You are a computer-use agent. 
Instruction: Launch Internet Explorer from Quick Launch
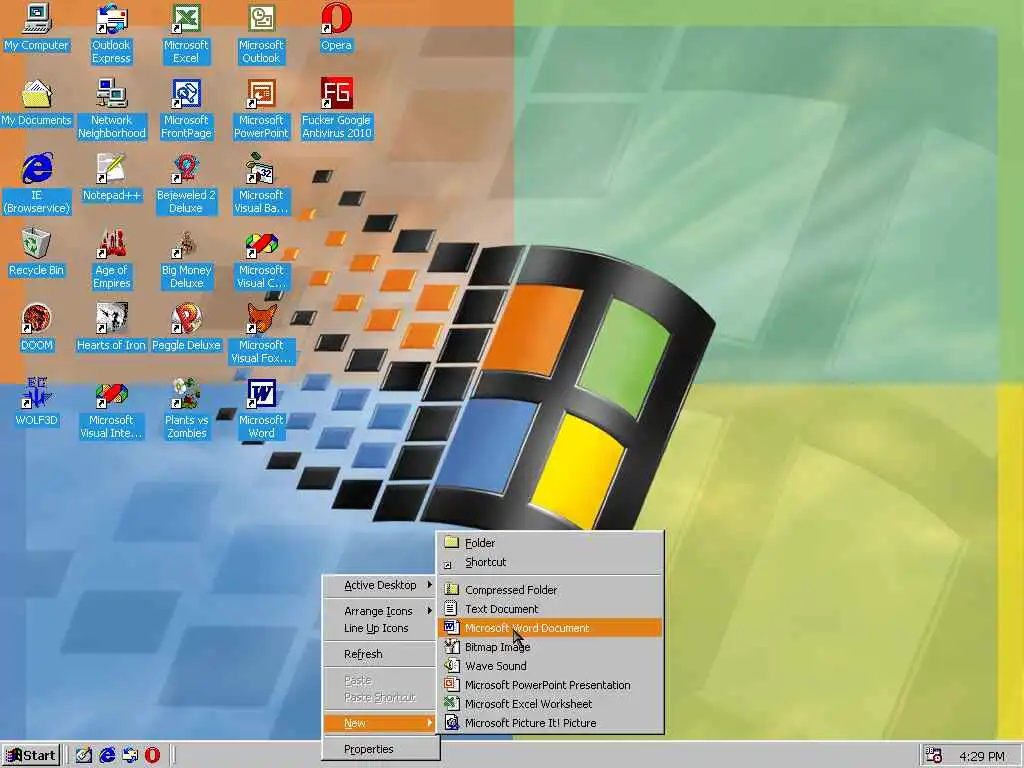coord(107,756)
